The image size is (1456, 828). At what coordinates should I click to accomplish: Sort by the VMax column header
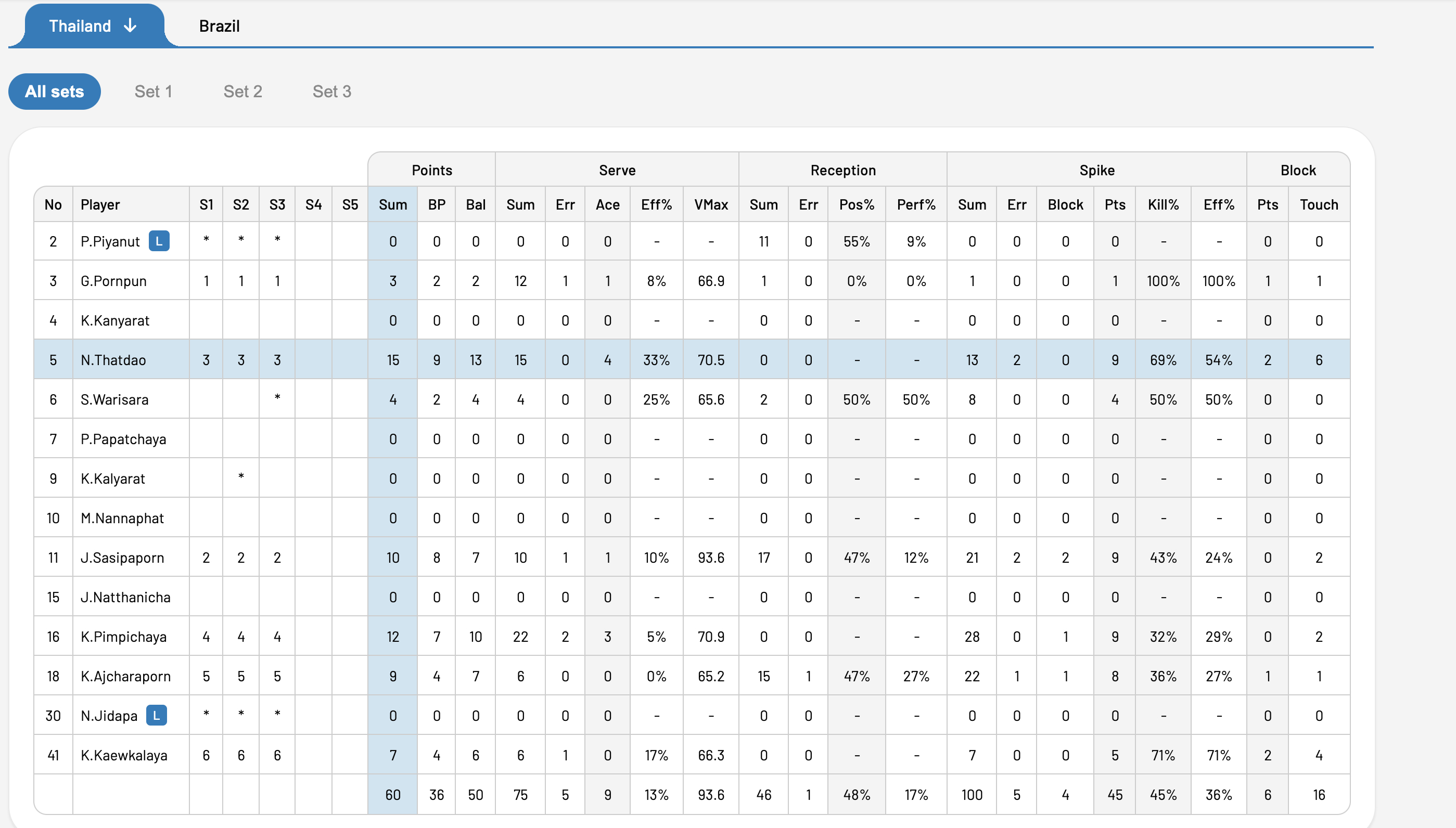[711, 205]
